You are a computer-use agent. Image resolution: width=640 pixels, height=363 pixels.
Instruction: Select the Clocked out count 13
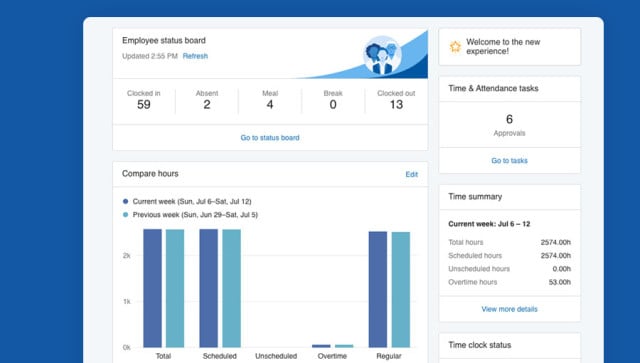point(396,105)
